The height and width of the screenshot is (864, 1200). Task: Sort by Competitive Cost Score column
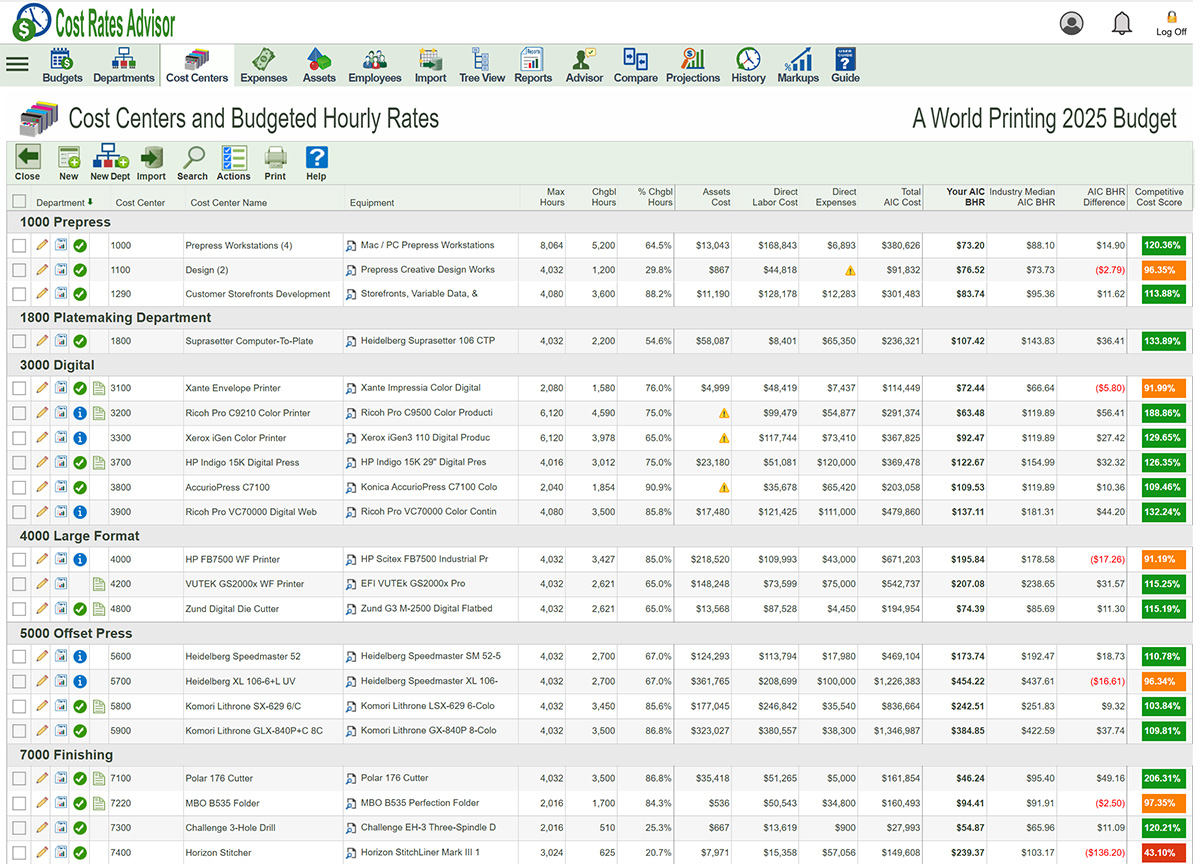(1159, 197)
